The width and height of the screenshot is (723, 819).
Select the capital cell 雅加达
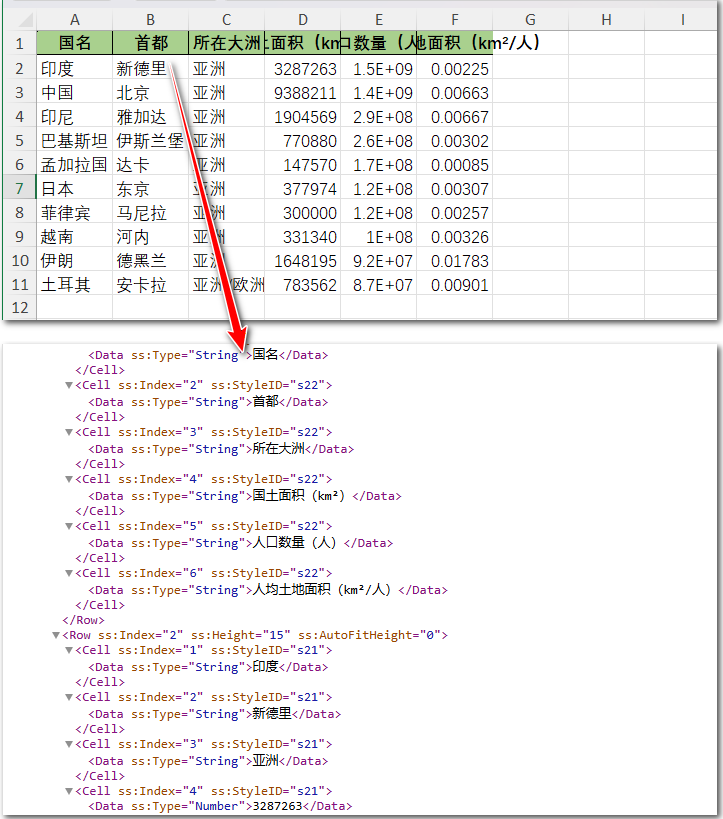pos(150,117)
